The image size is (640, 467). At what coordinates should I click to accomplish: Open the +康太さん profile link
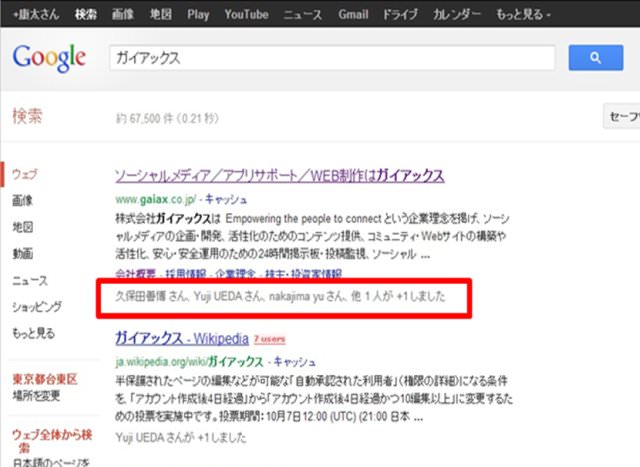point(36,14)
